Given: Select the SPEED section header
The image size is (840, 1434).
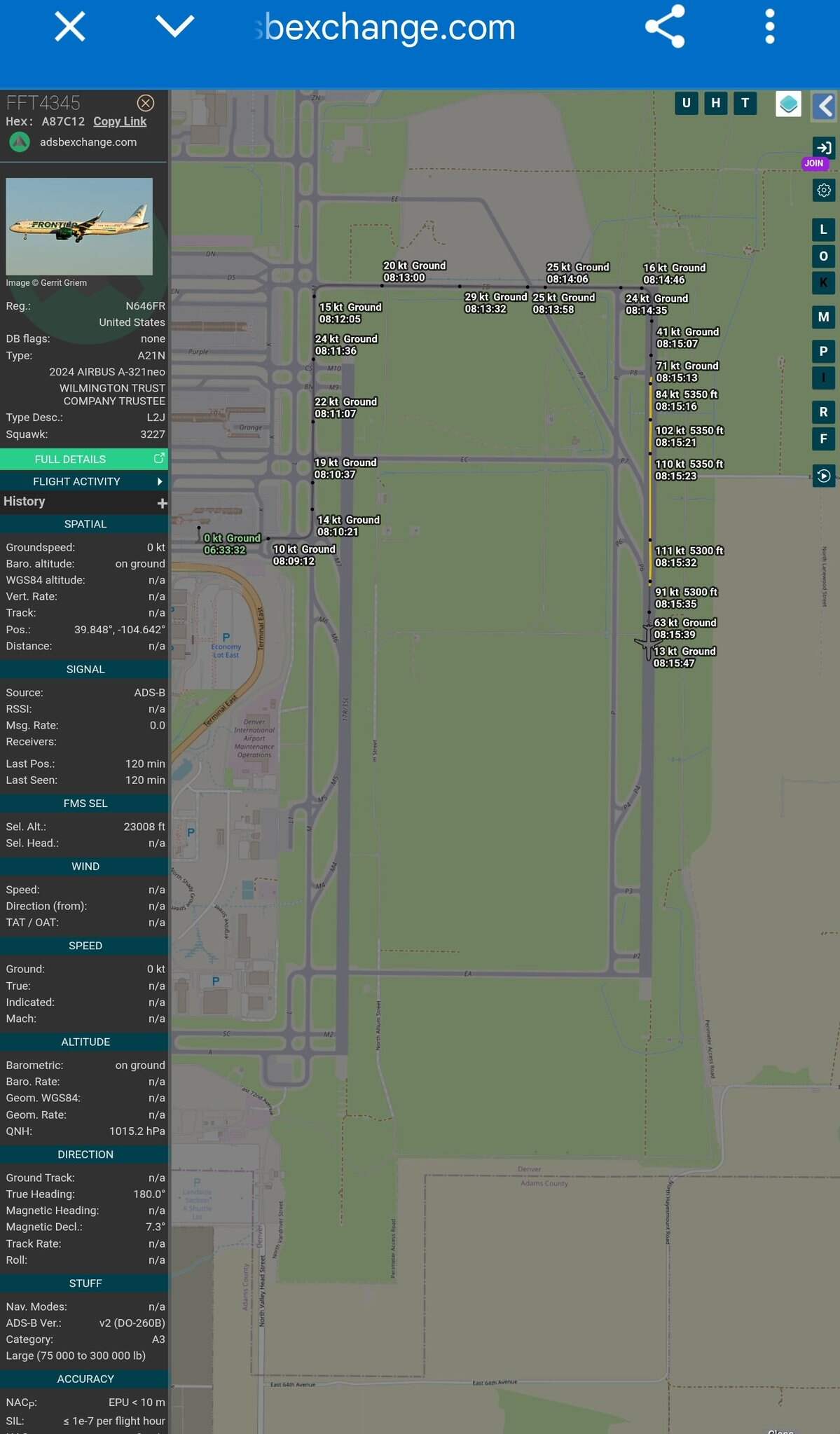Looking at the screenshot, I should pos(85,946).
